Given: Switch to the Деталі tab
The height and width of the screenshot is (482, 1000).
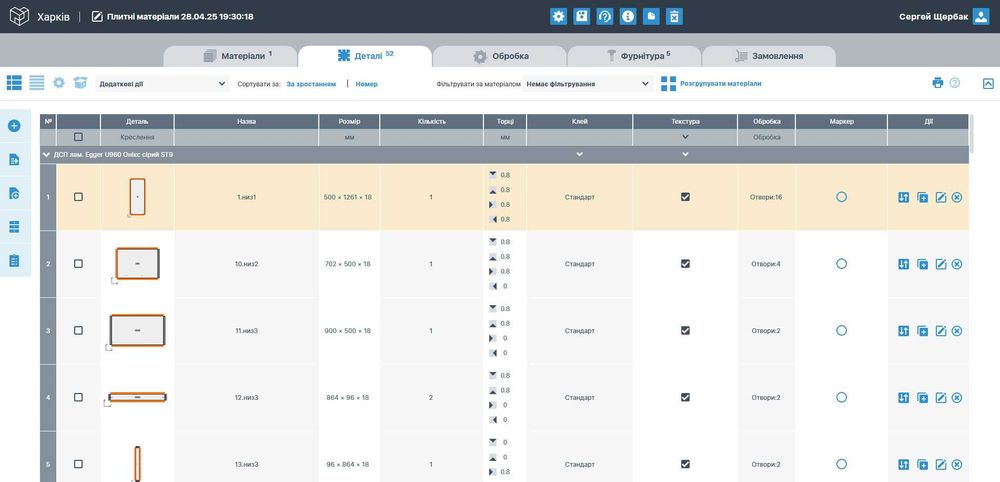Looking at the screenshot, I should [365, 56].
